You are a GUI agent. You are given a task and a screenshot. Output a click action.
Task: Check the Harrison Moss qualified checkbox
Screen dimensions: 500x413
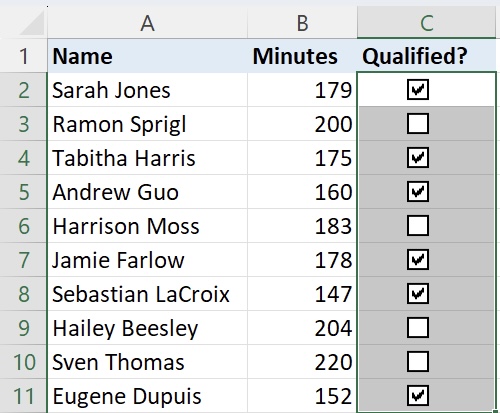tap(418, 226)
